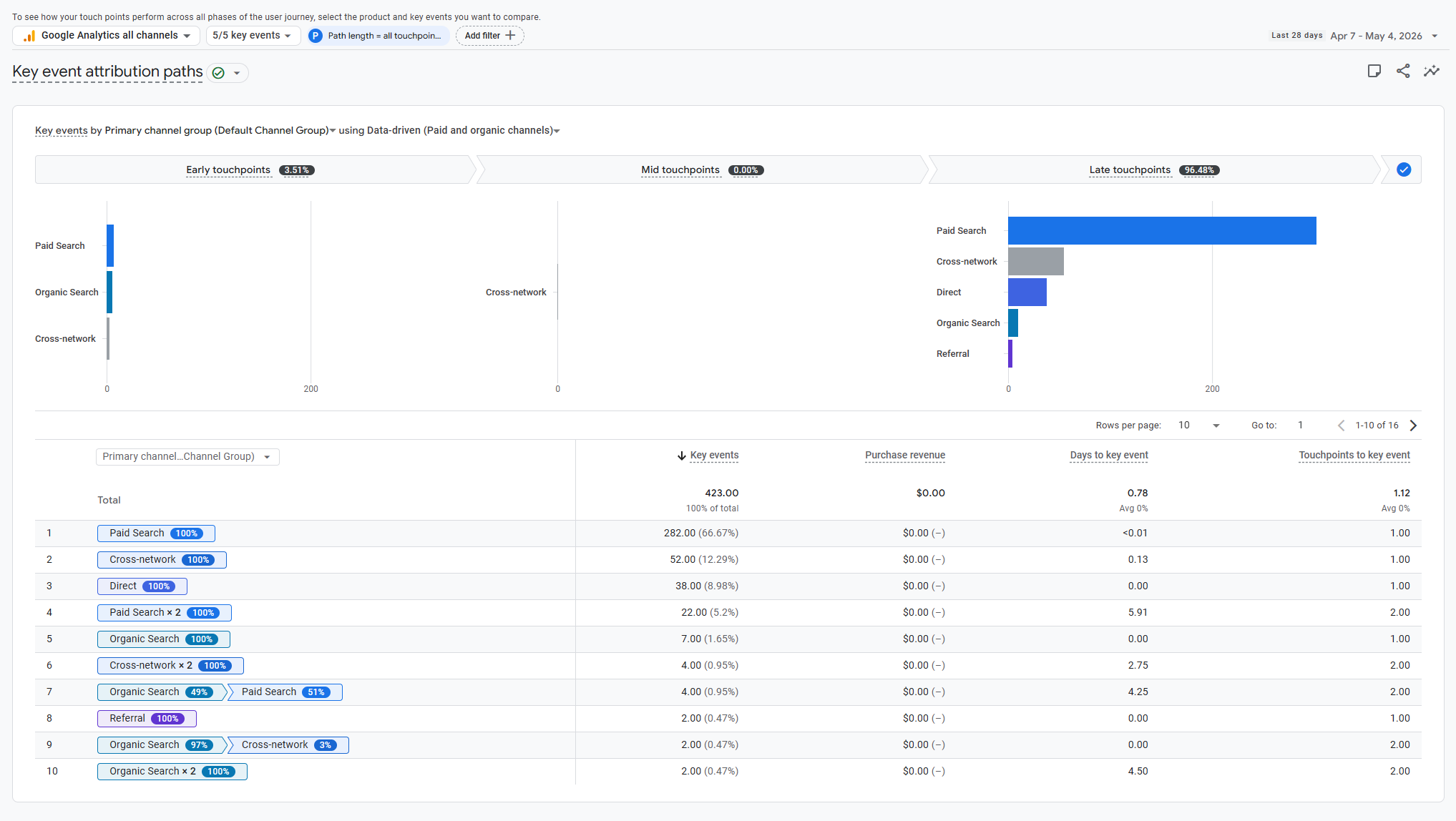This screenshot has width=1456, height=821.
Task: Click gray Cross-network bar in Late touchpoints chart
Action: 1036,262
